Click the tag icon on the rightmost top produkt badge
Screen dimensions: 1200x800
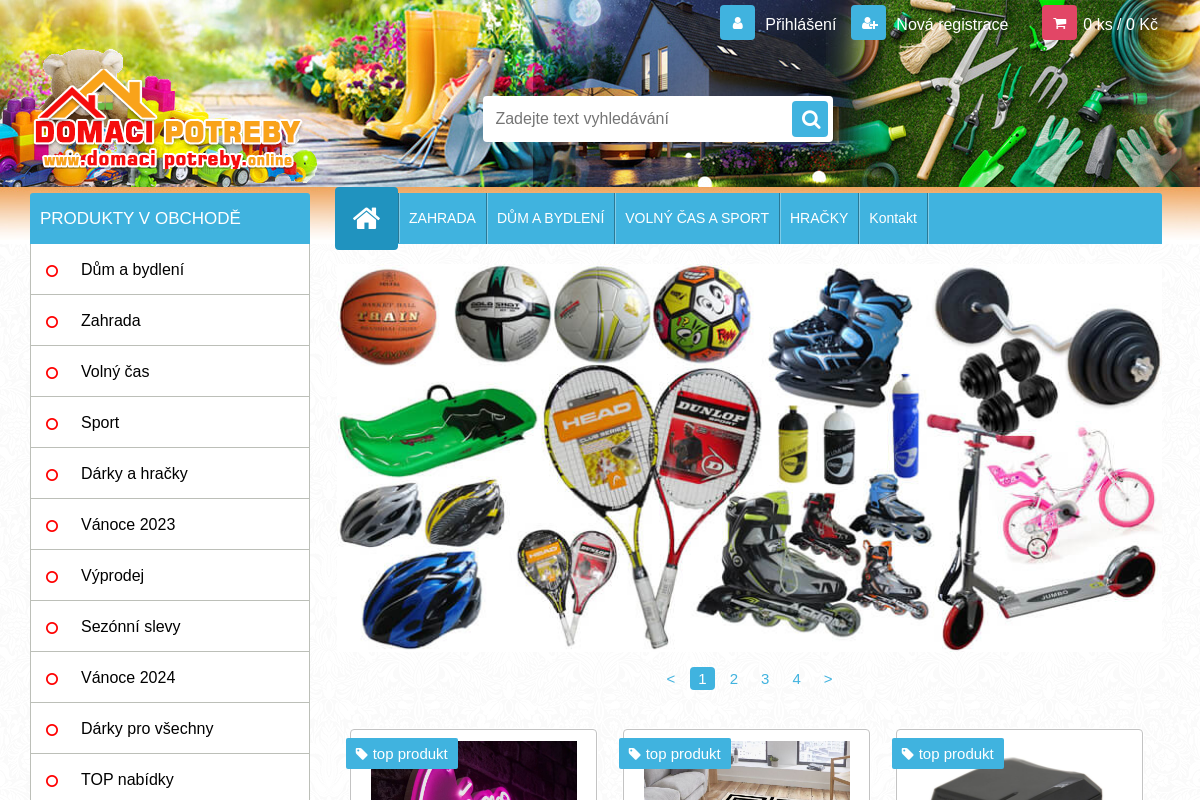[x=910, y=754]
